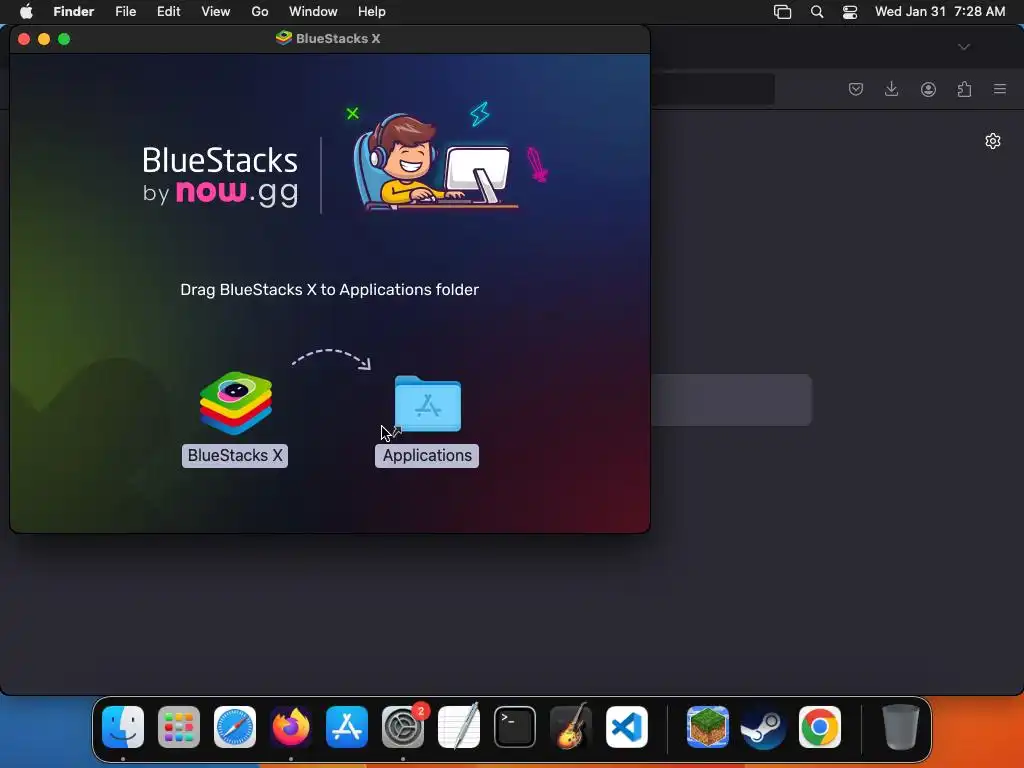This screenshot has height=768, width=1024.
Task: Minimize the BlueStacks X installer window
Action: [44, 39]
